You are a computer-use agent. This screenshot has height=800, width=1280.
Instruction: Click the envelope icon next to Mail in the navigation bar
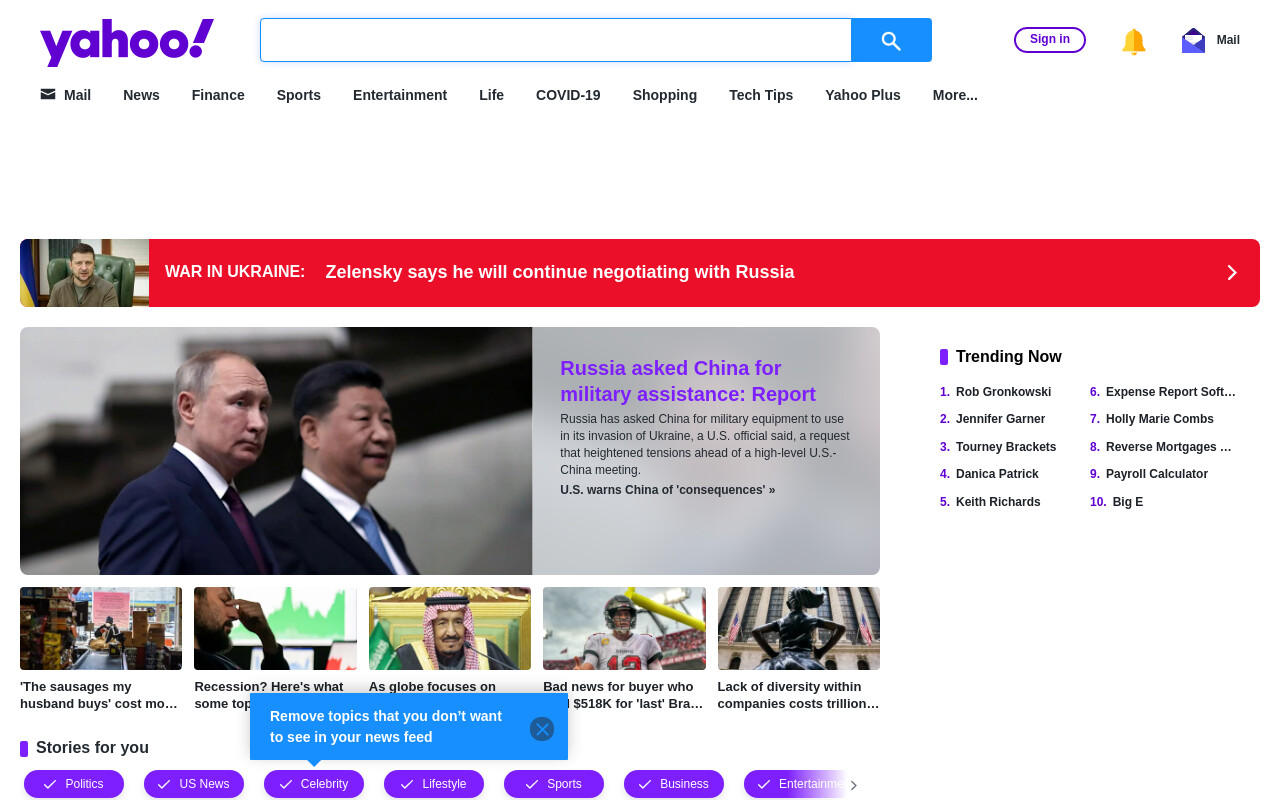pos(48,94)
